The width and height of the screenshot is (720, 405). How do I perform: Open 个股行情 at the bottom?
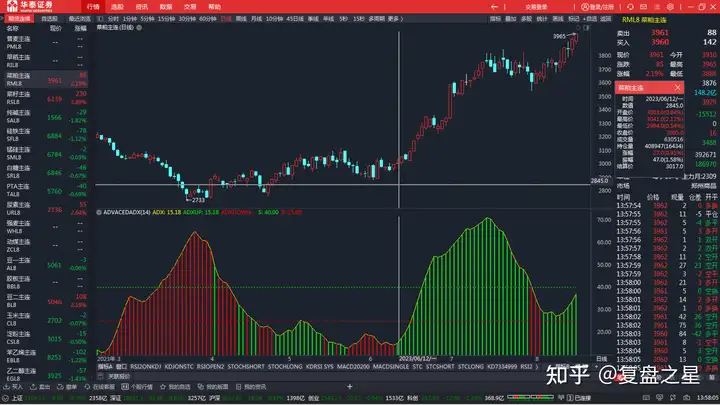137,387
